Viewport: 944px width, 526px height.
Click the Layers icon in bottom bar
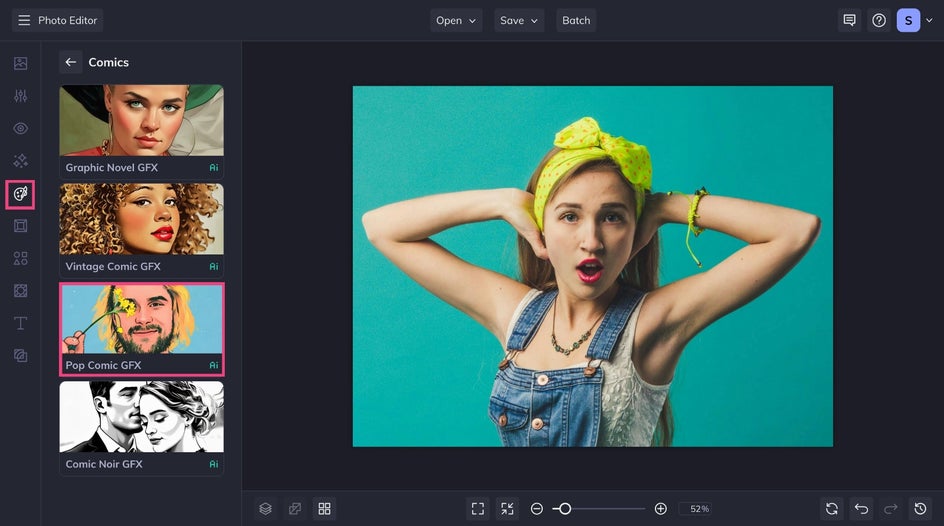265,509
